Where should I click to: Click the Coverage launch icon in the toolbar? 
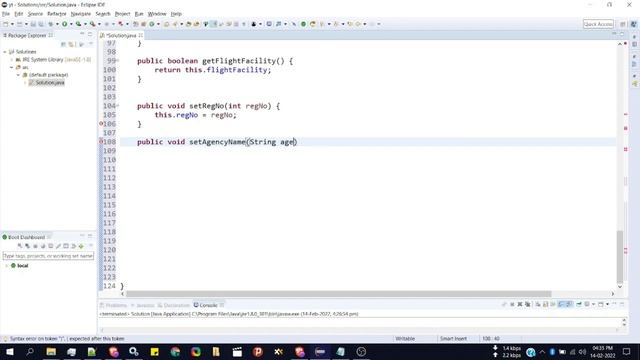pos(78,24)
